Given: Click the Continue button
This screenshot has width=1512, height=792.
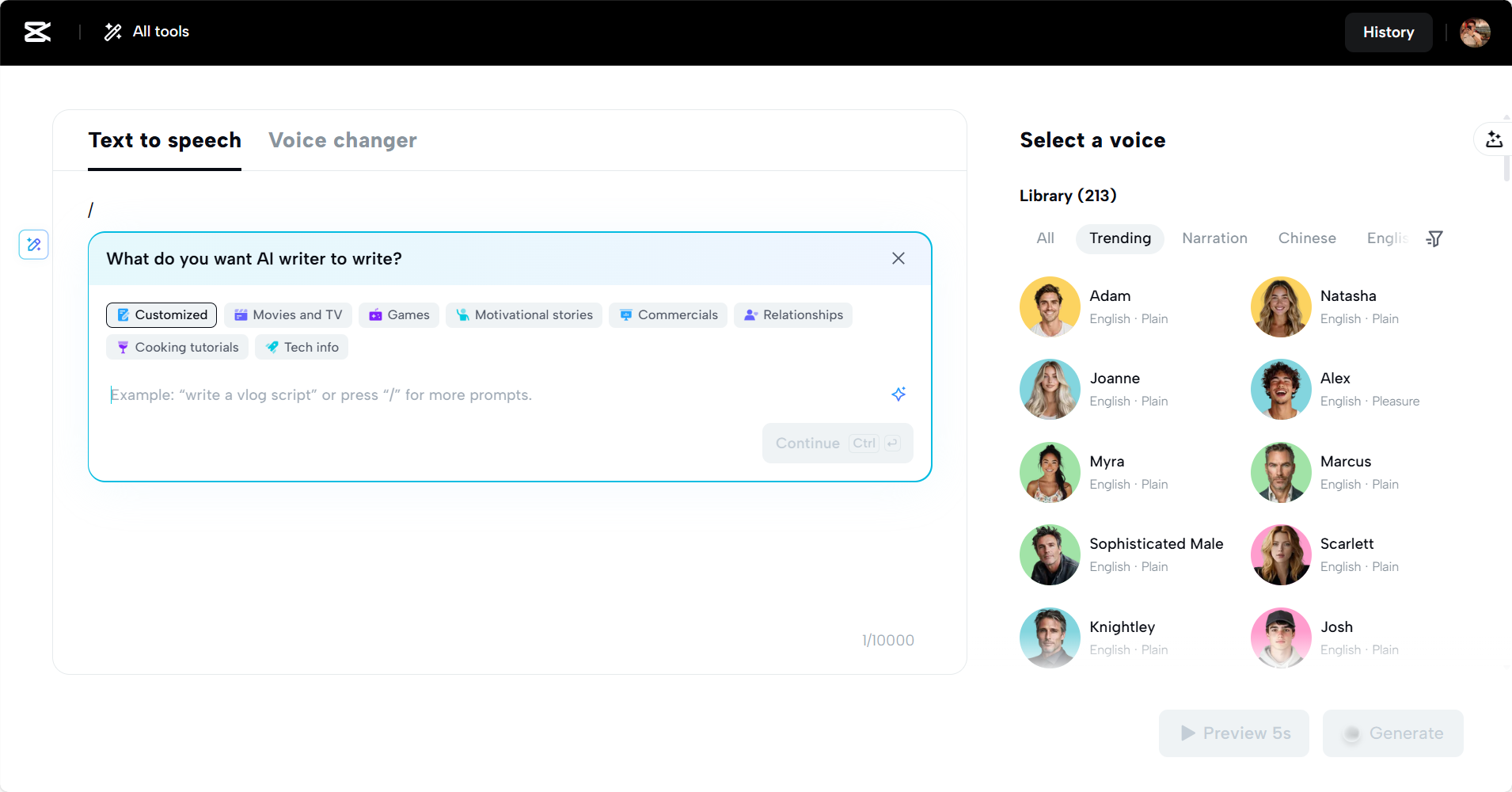Looking at the screenshot, I should click(x=838, y=444).
